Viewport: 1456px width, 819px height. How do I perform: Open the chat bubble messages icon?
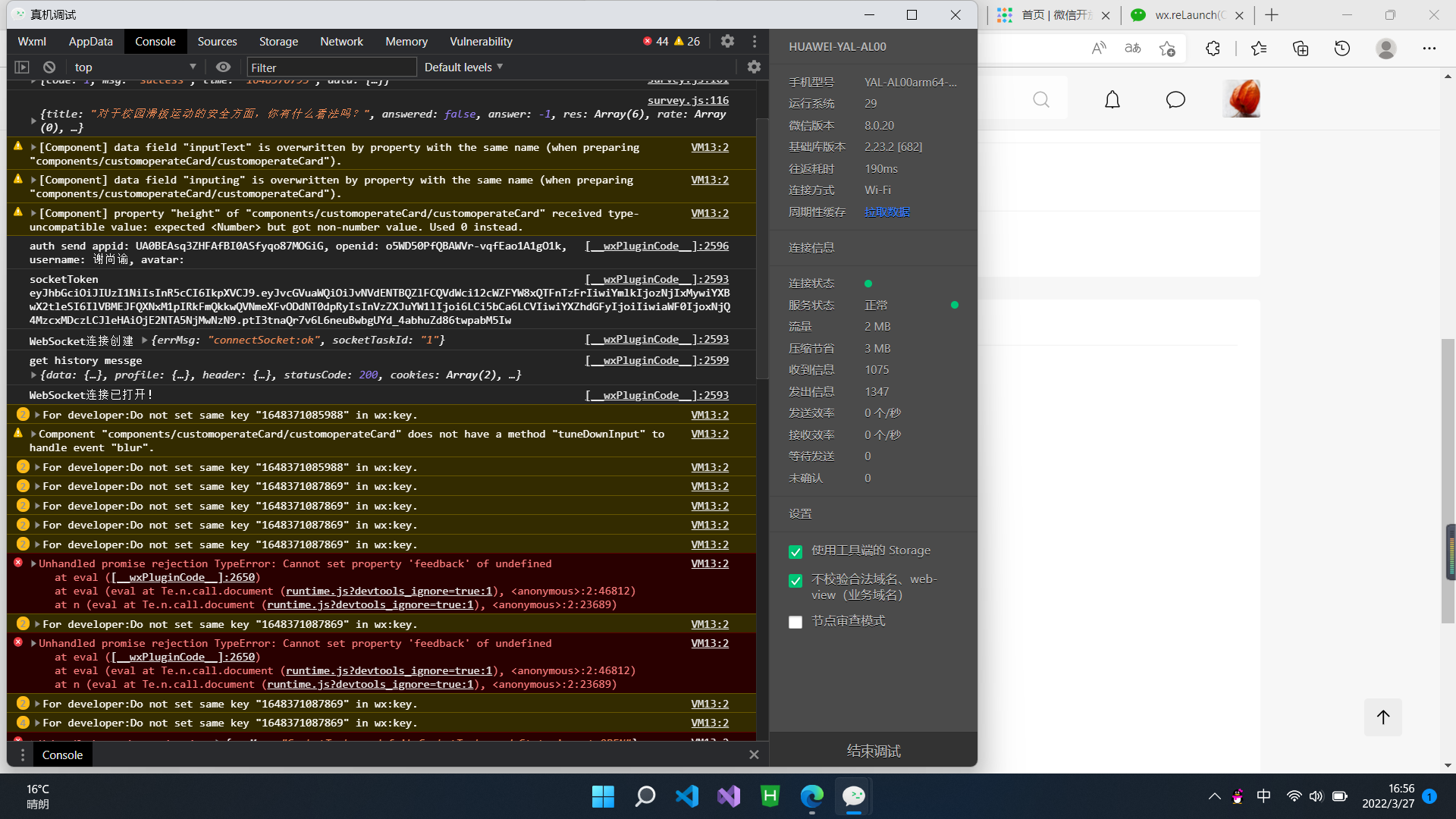click(1175, 100)
